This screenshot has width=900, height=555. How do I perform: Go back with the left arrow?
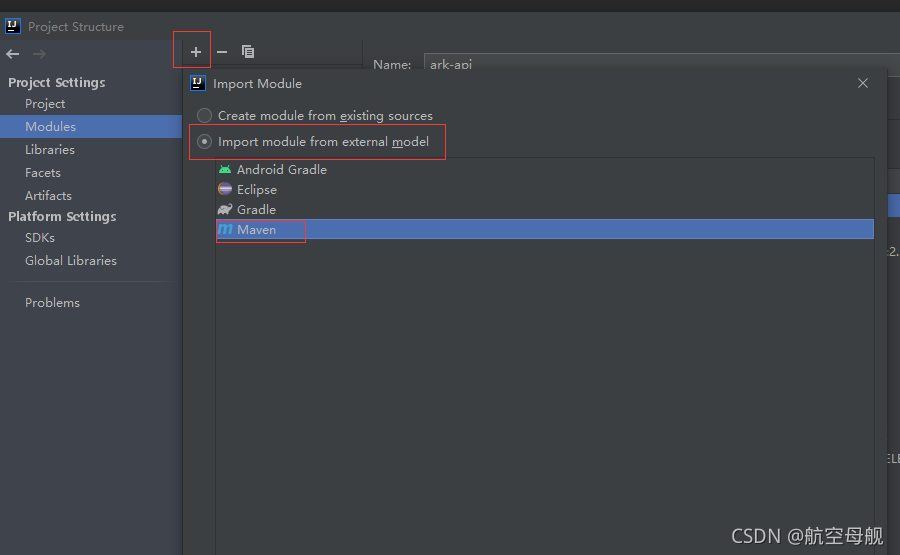[13, 54]
